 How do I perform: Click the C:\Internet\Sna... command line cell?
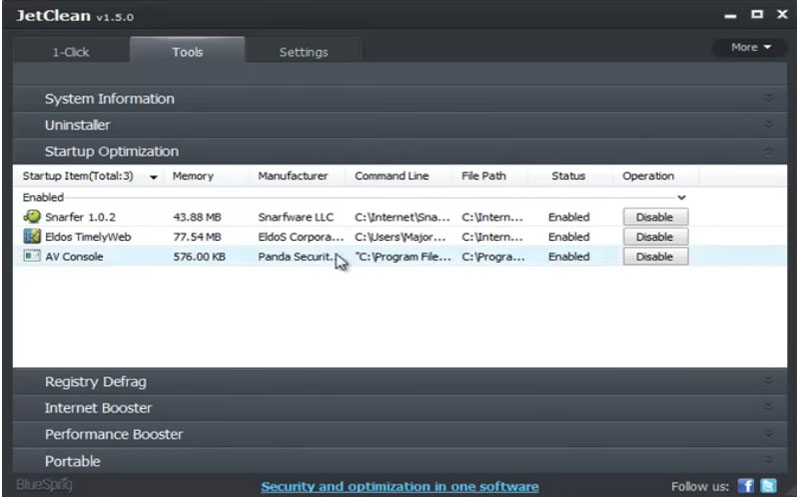(403, 217)
